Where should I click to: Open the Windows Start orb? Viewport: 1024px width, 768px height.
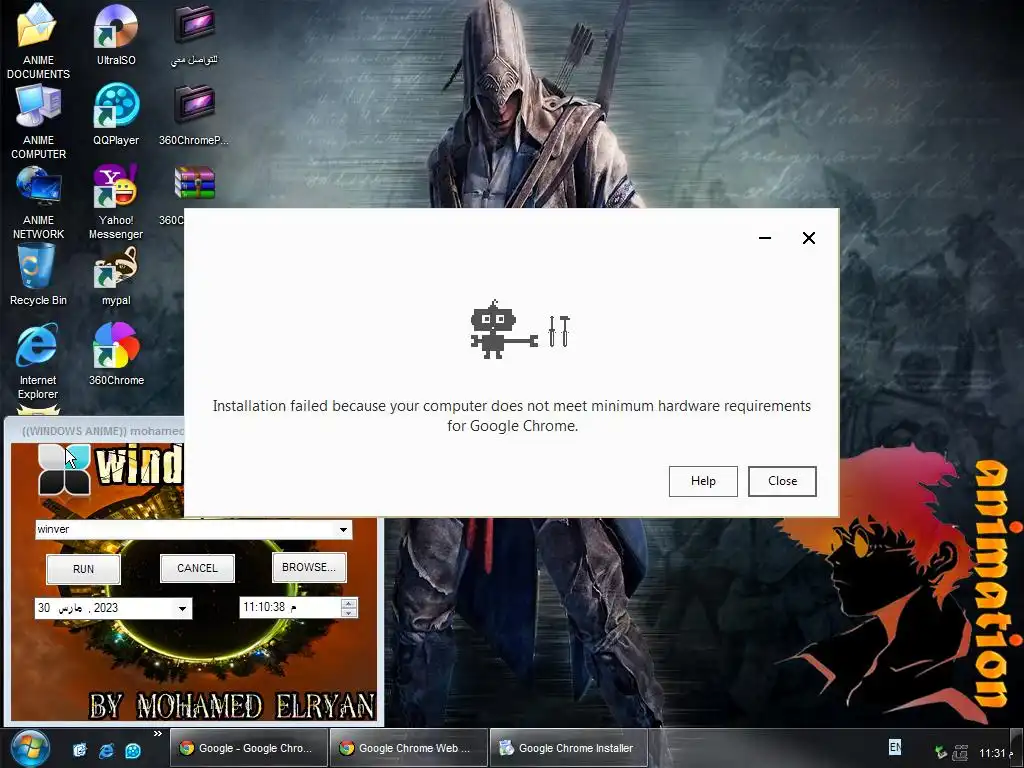point(29,748)
